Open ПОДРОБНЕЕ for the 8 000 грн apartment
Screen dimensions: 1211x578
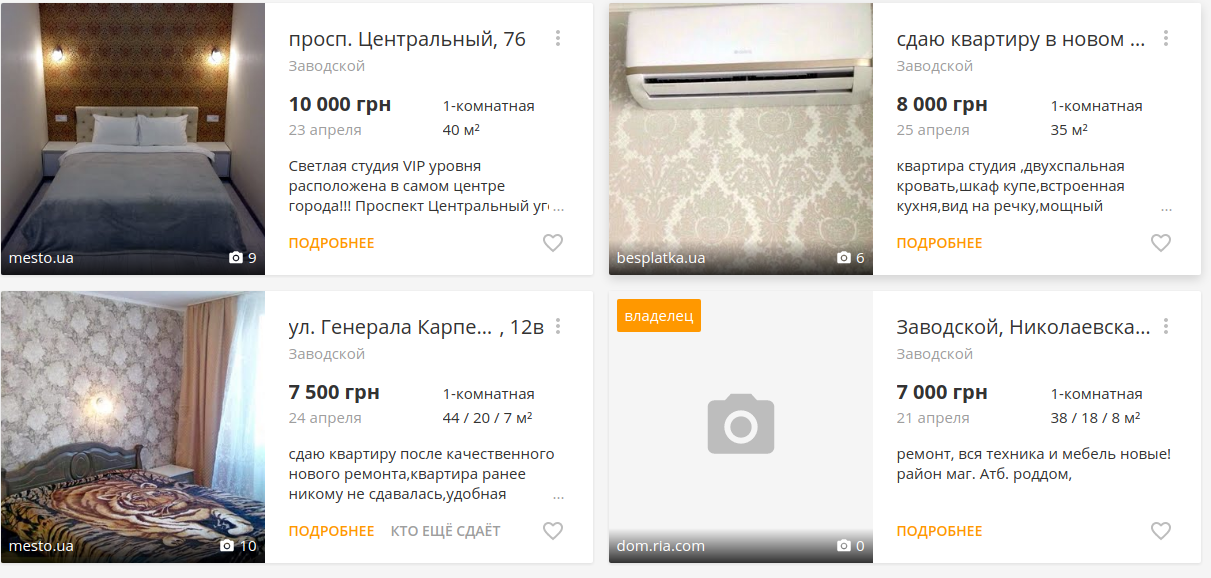(939, 243)
